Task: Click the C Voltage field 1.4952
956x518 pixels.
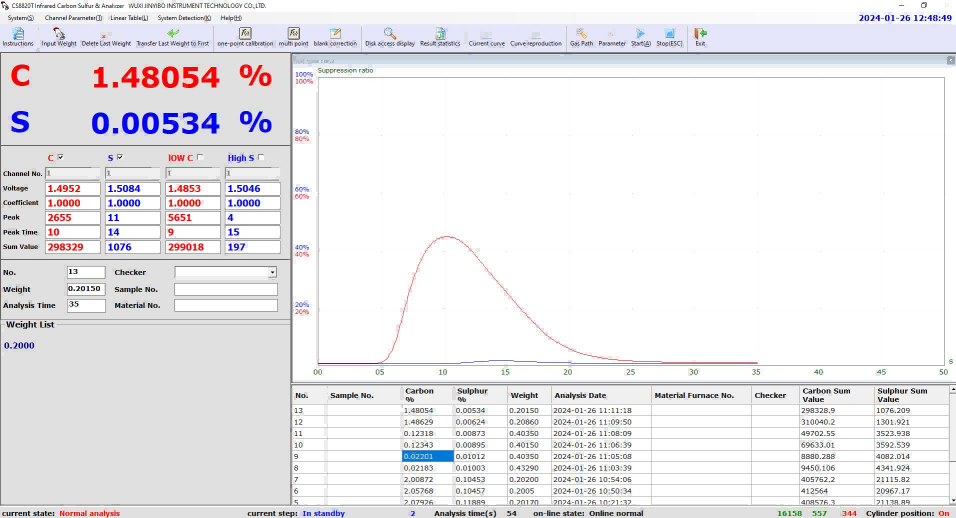Action: click(x=73, y=189)
